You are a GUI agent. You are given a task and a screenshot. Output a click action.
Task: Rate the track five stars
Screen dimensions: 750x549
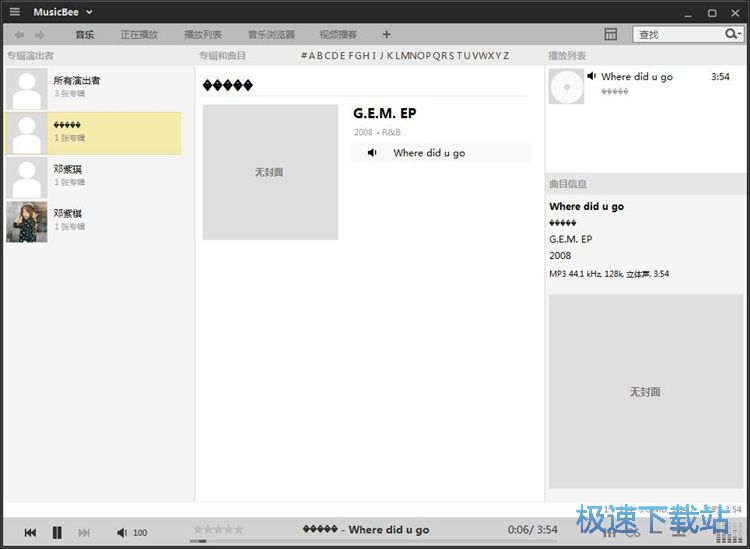pyautogui.click(x=238, y=529)
